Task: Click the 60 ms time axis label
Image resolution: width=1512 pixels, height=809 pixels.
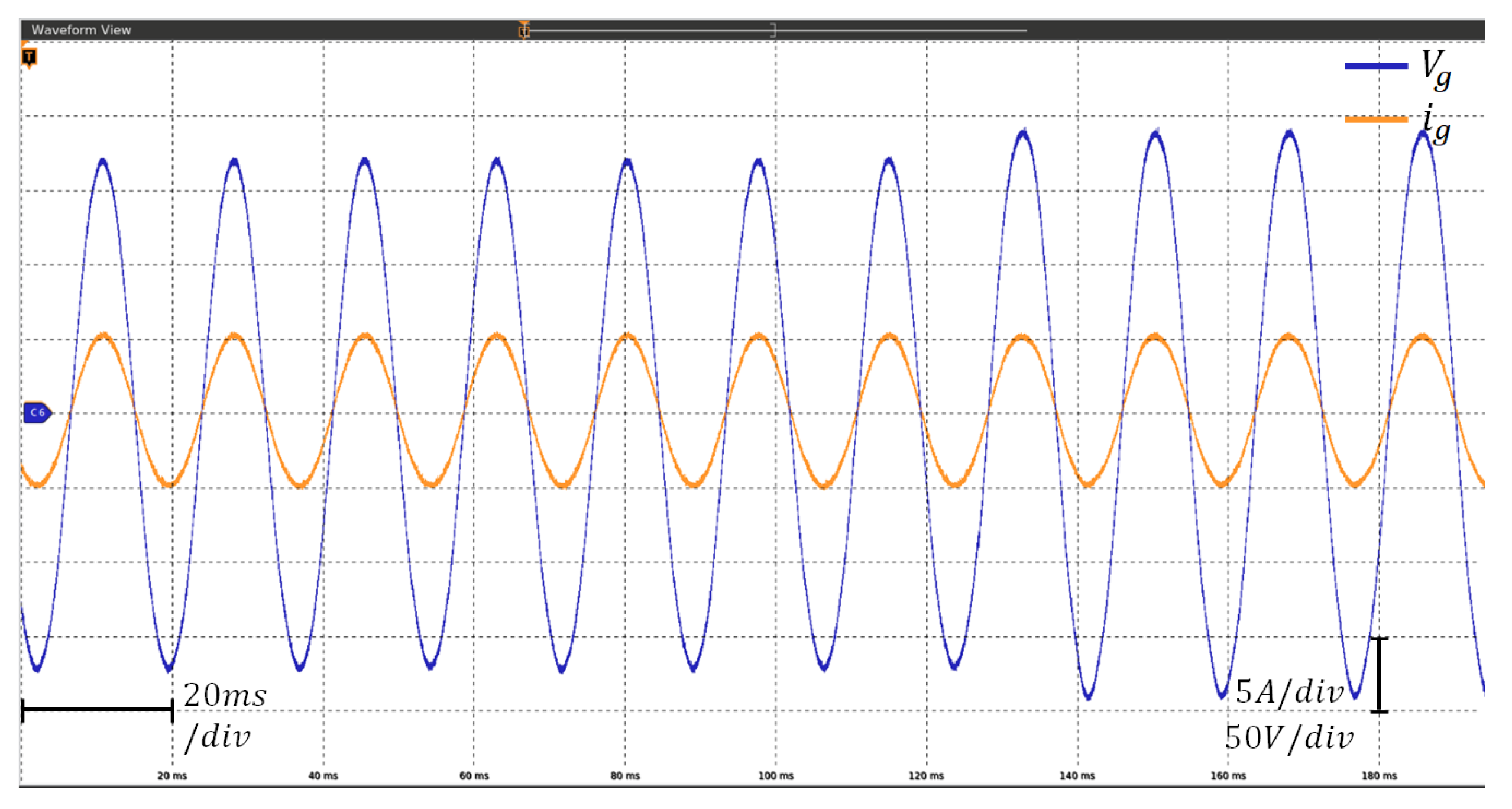Action: tap(474, 775)
